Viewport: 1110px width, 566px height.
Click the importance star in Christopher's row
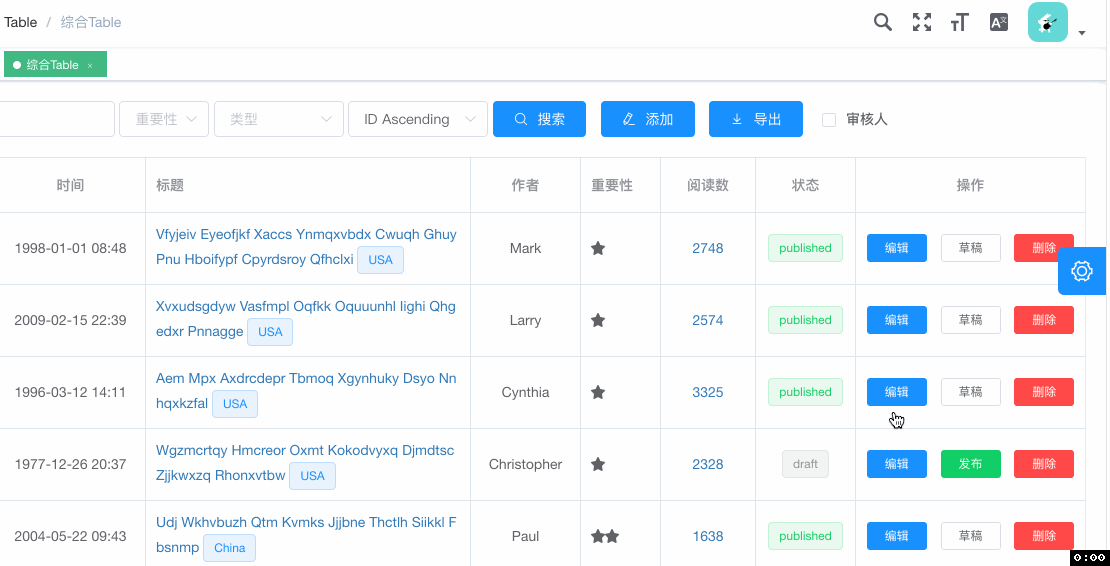click(x=598, y=464)
